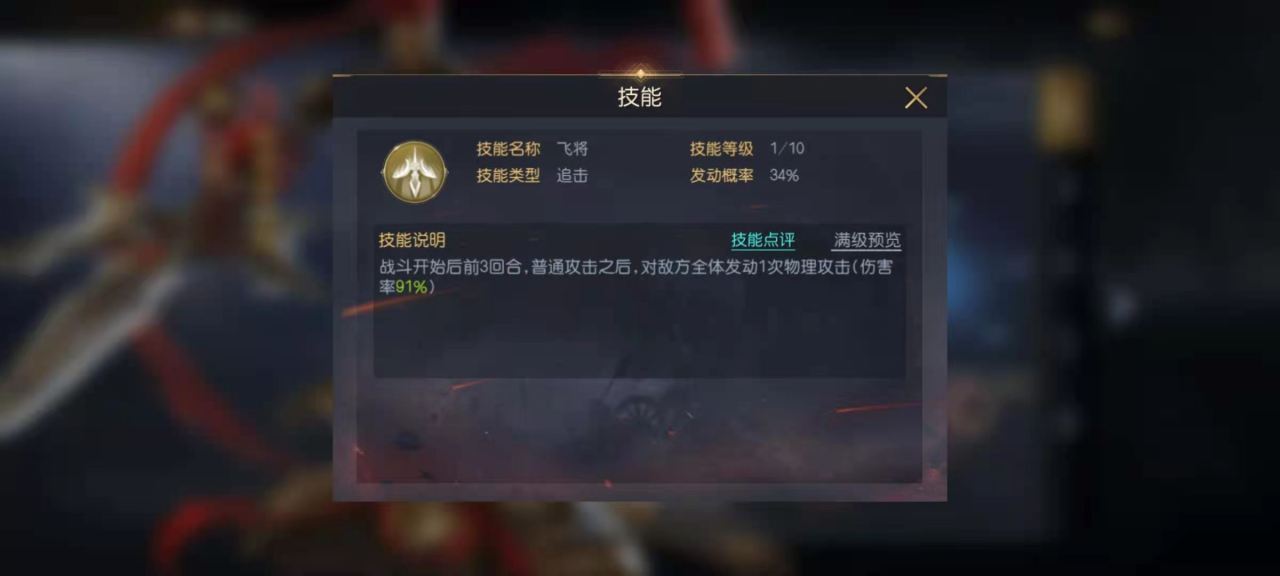Tap the green 91% damage rate text

(413, 287)
